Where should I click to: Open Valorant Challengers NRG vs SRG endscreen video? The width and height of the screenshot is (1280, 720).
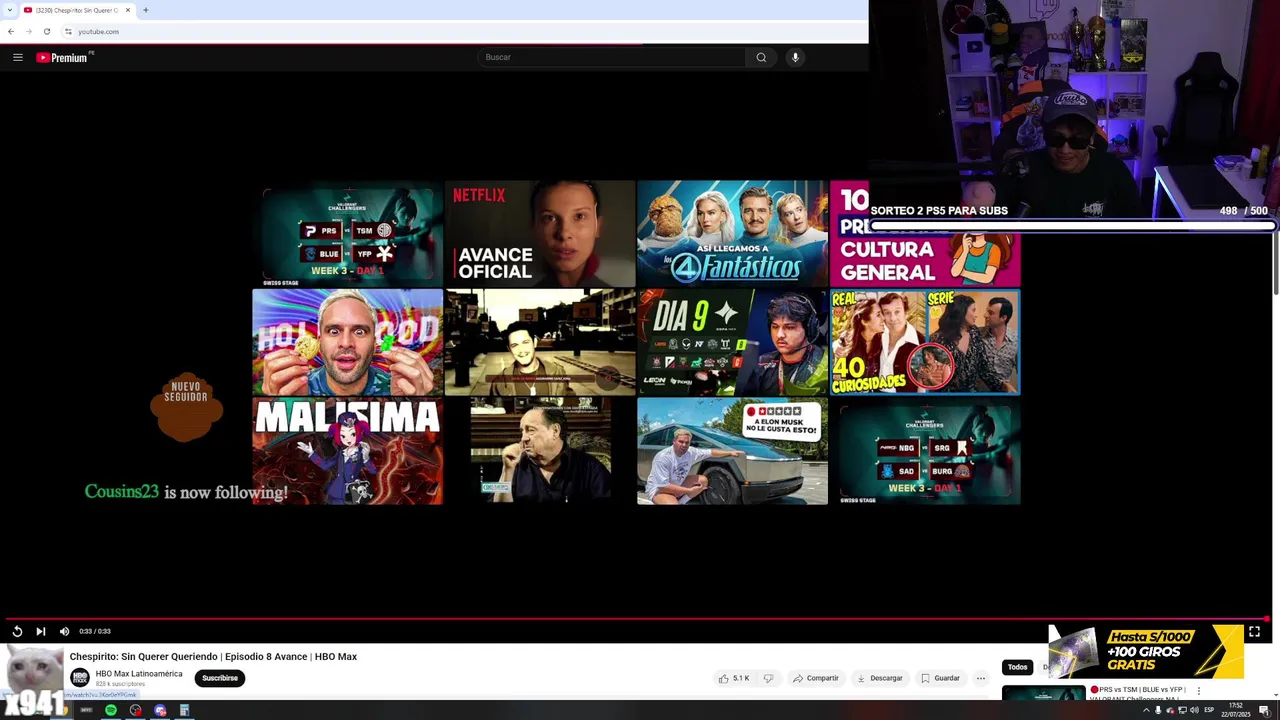925,451
